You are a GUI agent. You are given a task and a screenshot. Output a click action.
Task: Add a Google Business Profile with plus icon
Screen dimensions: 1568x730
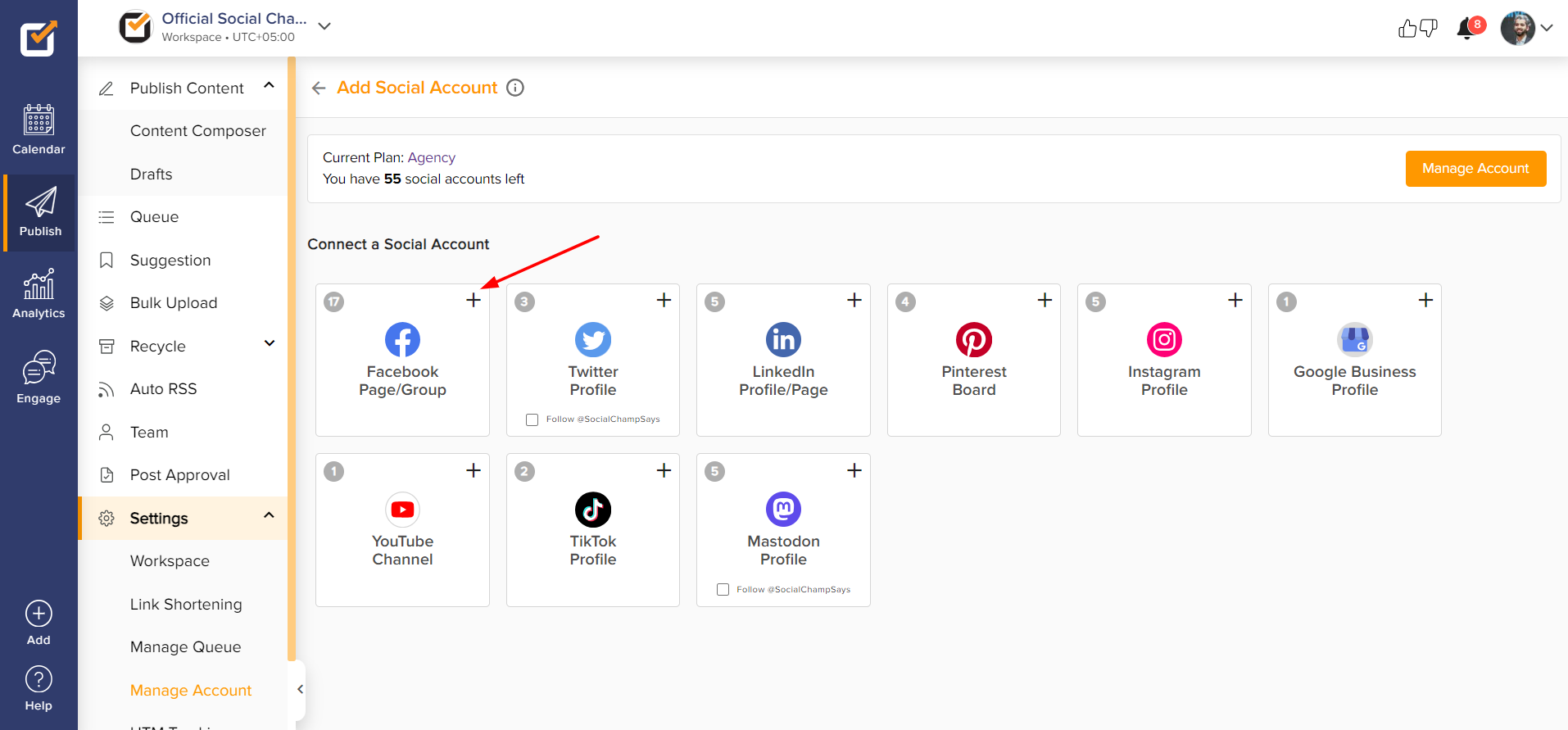1425,300
